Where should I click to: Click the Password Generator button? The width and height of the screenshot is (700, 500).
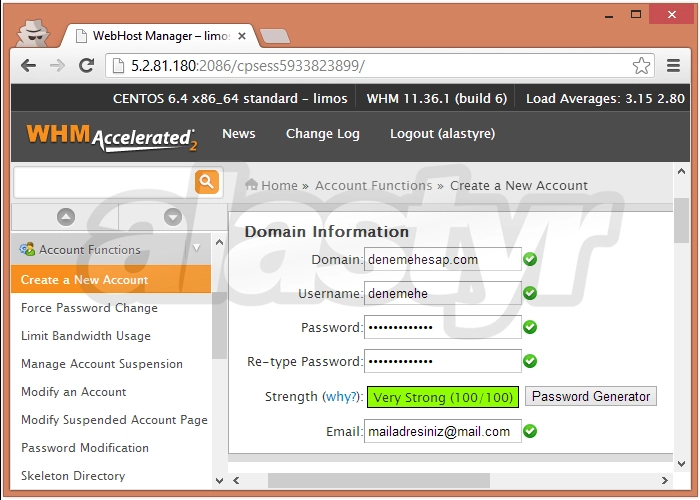[x=591, y=396]
